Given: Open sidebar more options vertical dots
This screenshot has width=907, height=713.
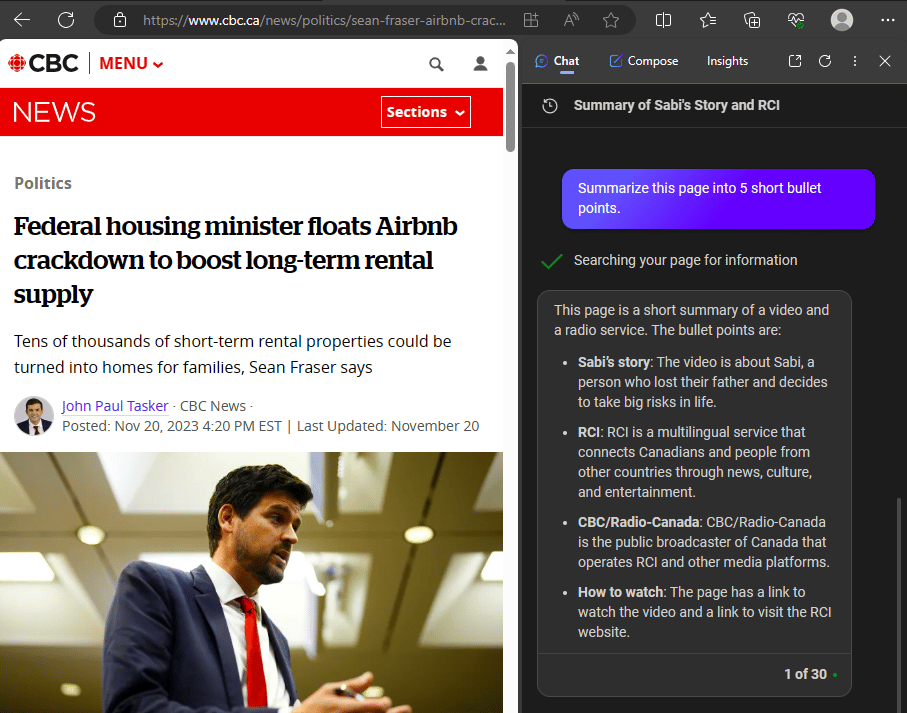Looking at the screenshot, I should 855,61.
